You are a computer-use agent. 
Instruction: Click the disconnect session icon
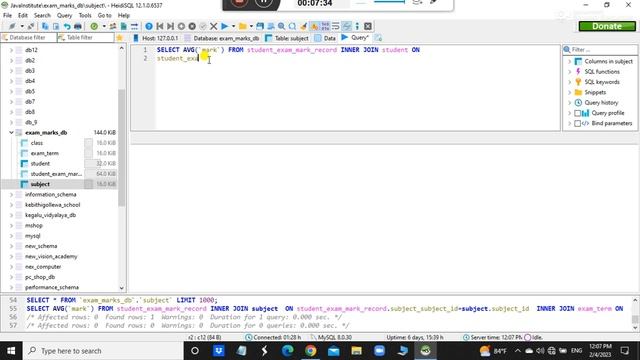click(31, 26)
